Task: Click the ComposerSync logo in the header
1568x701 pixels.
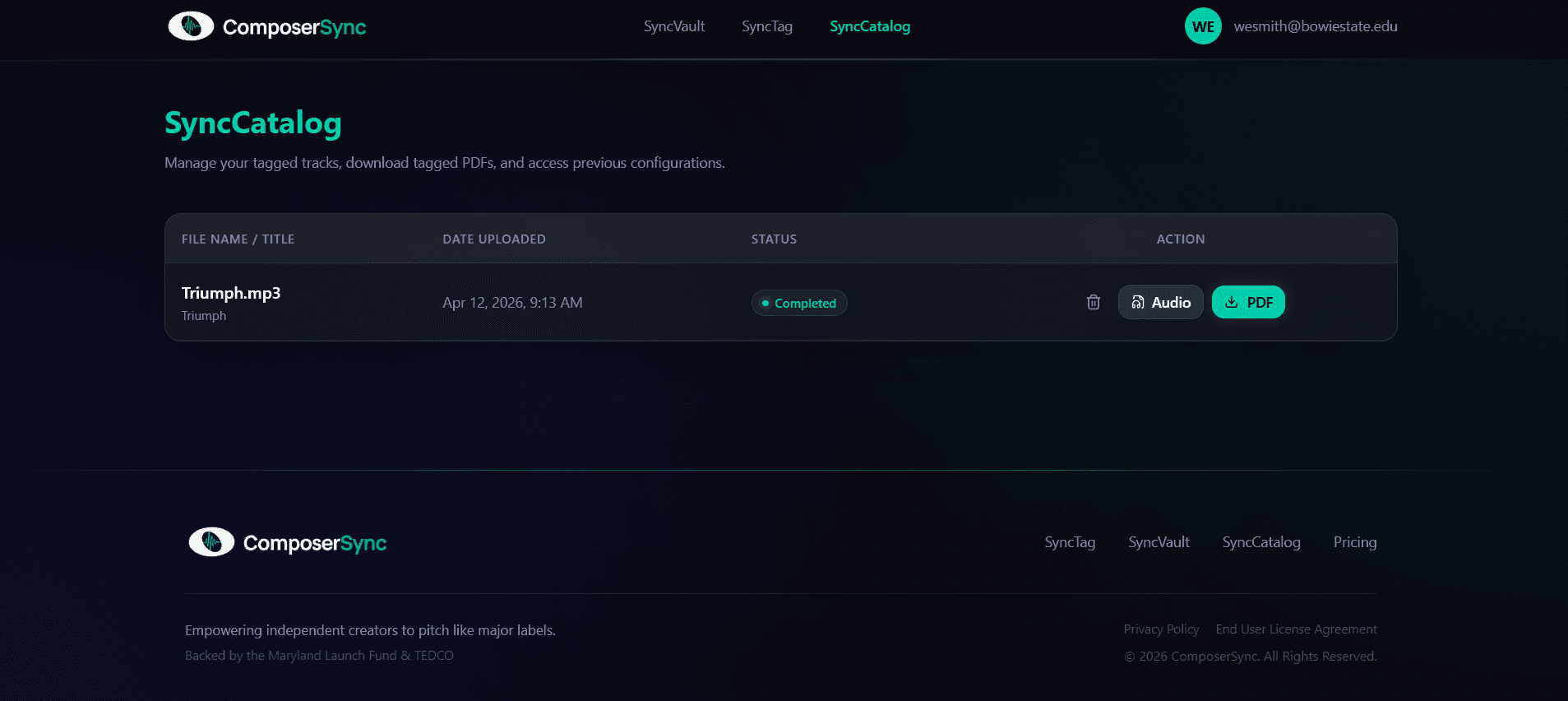Action: [267, 26]
